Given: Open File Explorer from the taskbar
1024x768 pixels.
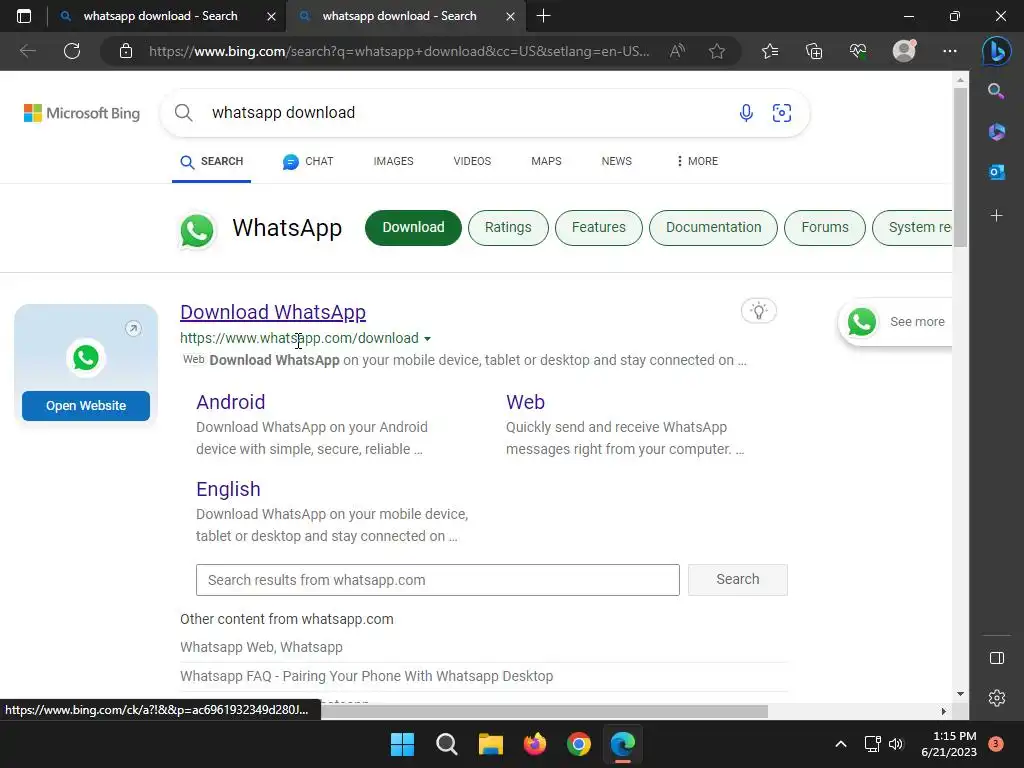Looking at the screenshot, I should [x=490, y=744].
